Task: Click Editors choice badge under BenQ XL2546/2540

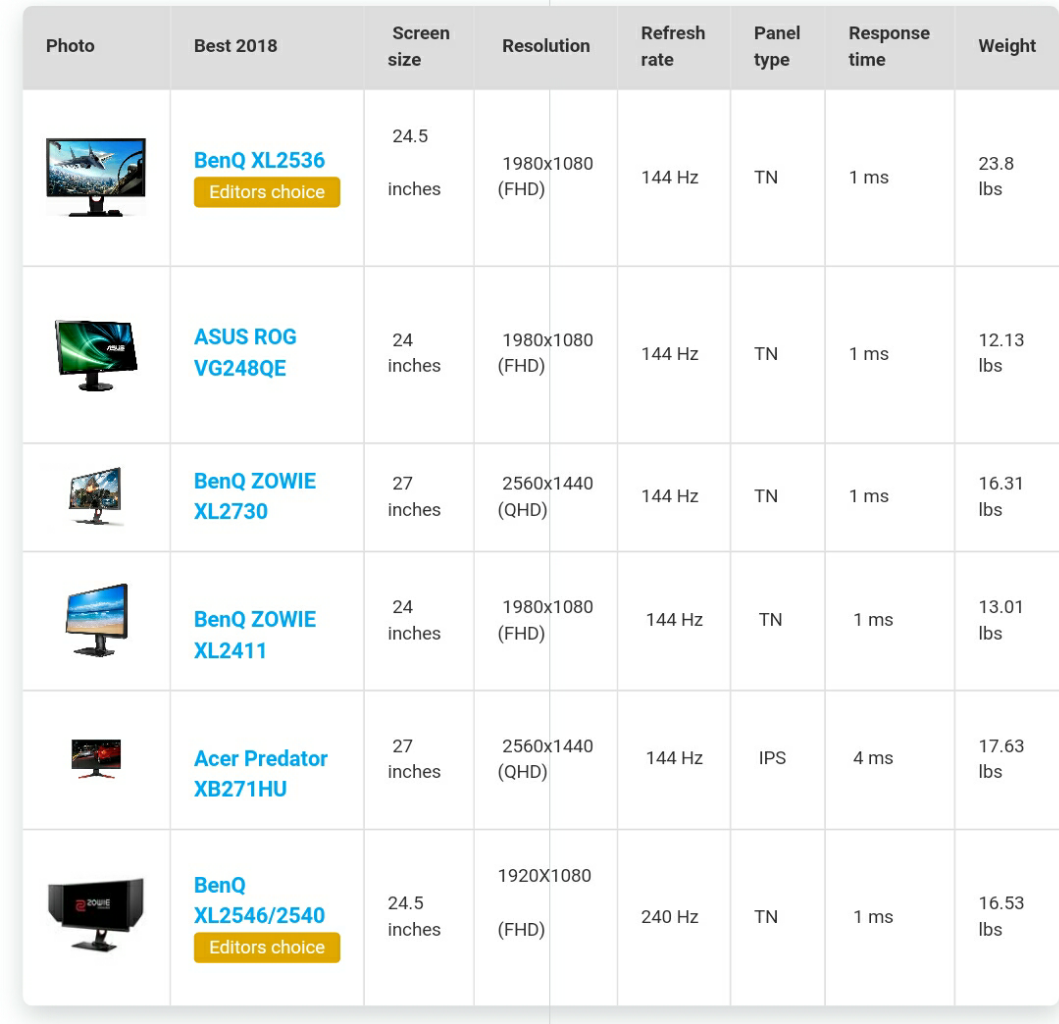Action: (267, 947)
